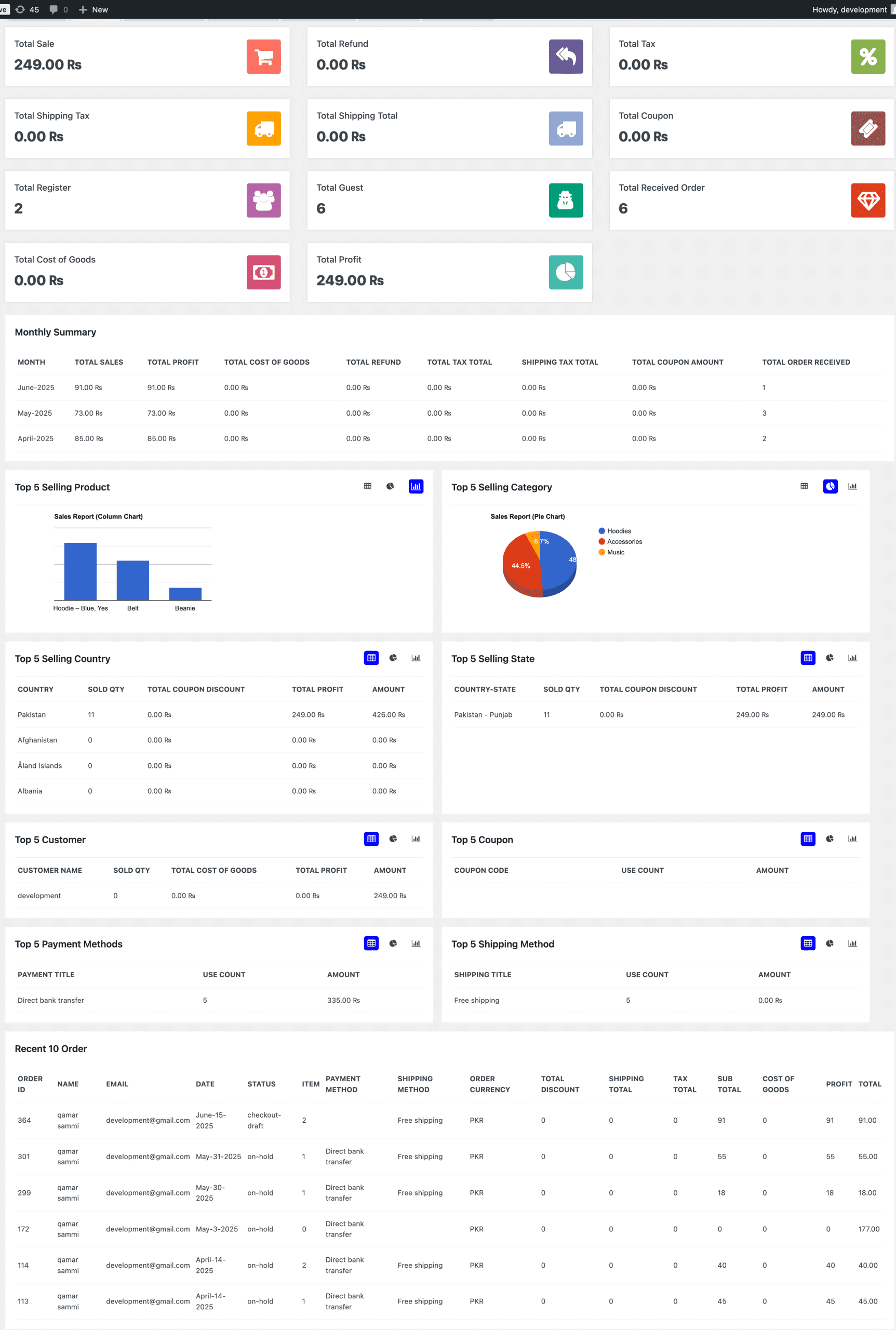This screenshot has height=1330, width=896.
Task: Click the Total Guest icon
Action: 566,201
